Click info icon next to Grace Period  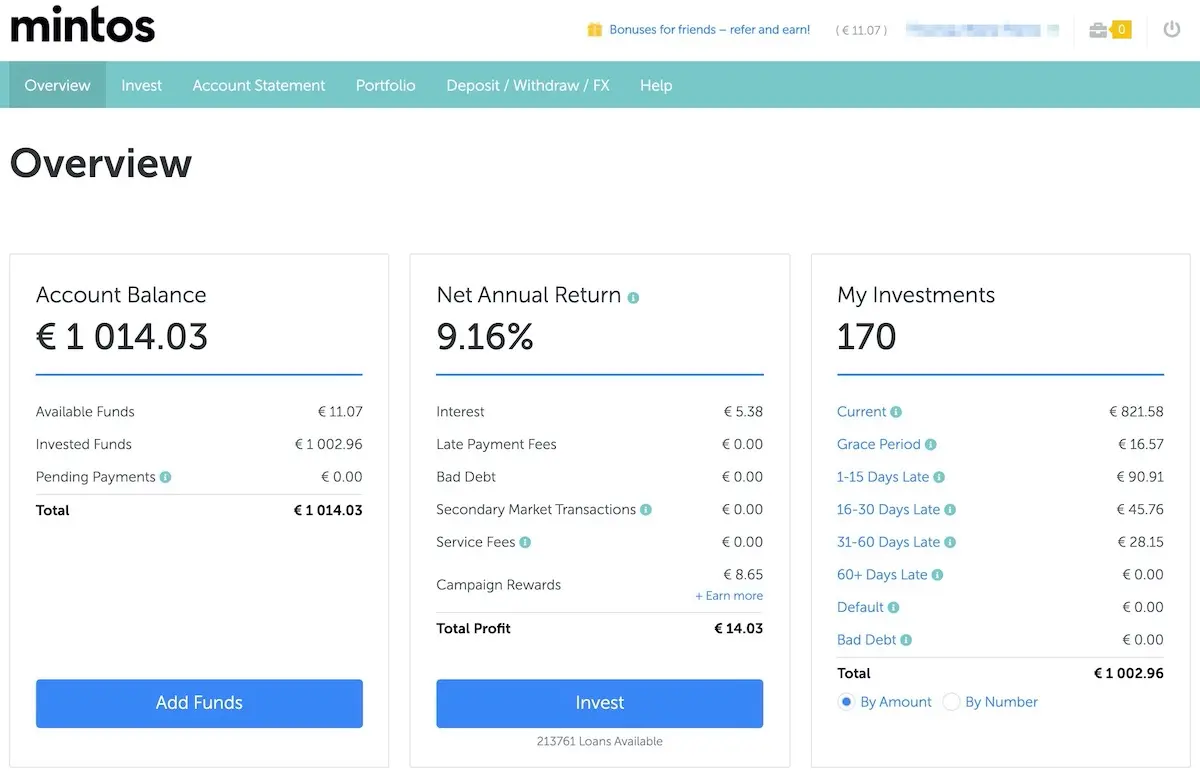coord(931,445)
